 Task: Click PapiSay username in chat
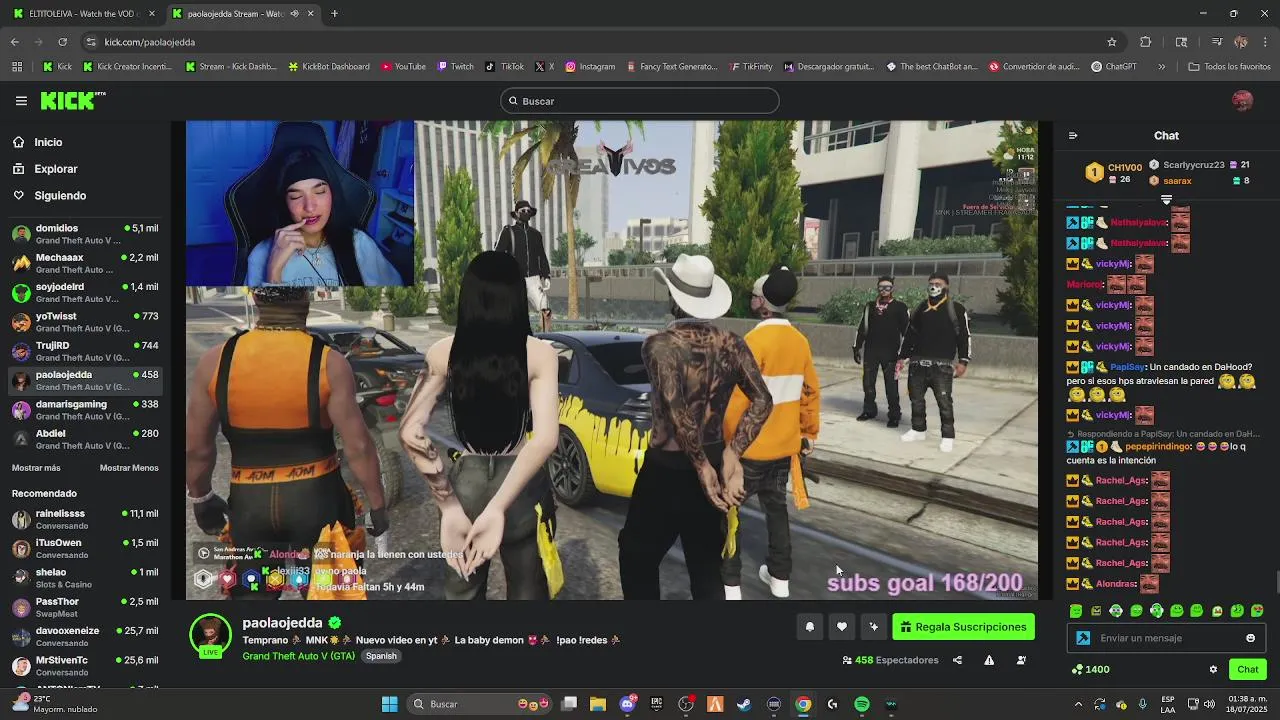coord(1127,367)
